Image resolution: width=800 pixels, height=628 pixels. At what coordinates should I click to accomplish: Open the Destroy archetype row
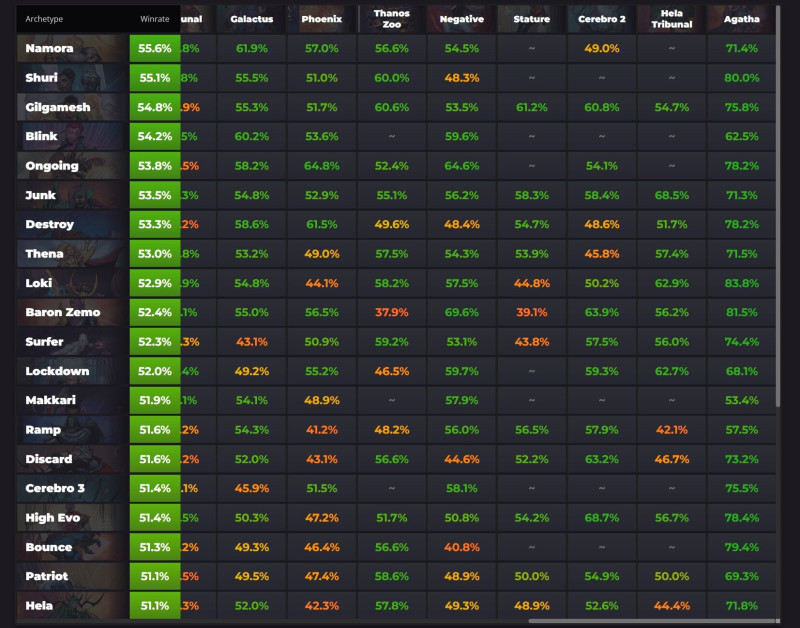point(72,224)
